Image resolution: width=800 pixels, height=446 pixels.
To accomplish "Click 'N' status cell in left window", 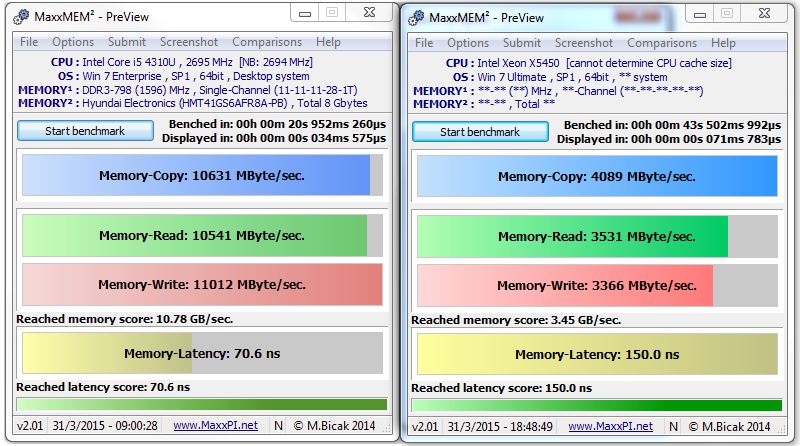I will tap(279, 426).
